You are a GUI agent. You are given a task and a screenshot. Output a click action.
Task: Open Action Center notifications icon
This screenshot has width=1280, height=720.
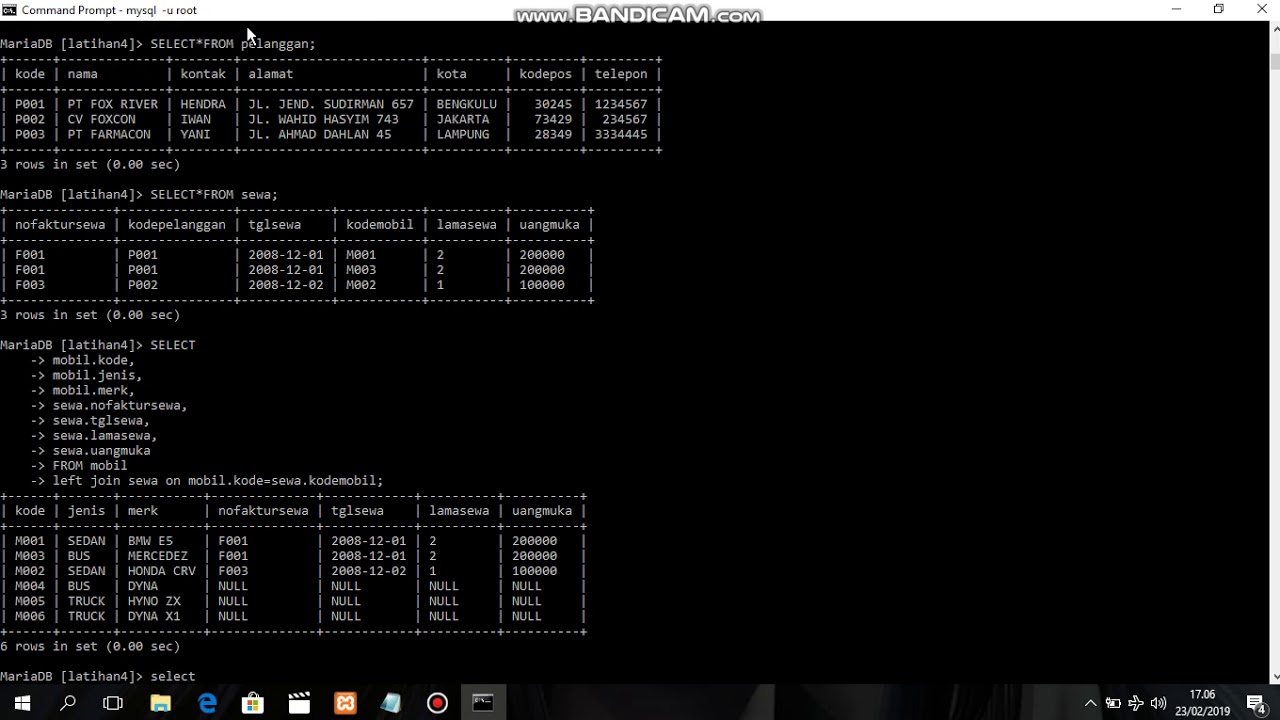click(x=1256, y=703)
